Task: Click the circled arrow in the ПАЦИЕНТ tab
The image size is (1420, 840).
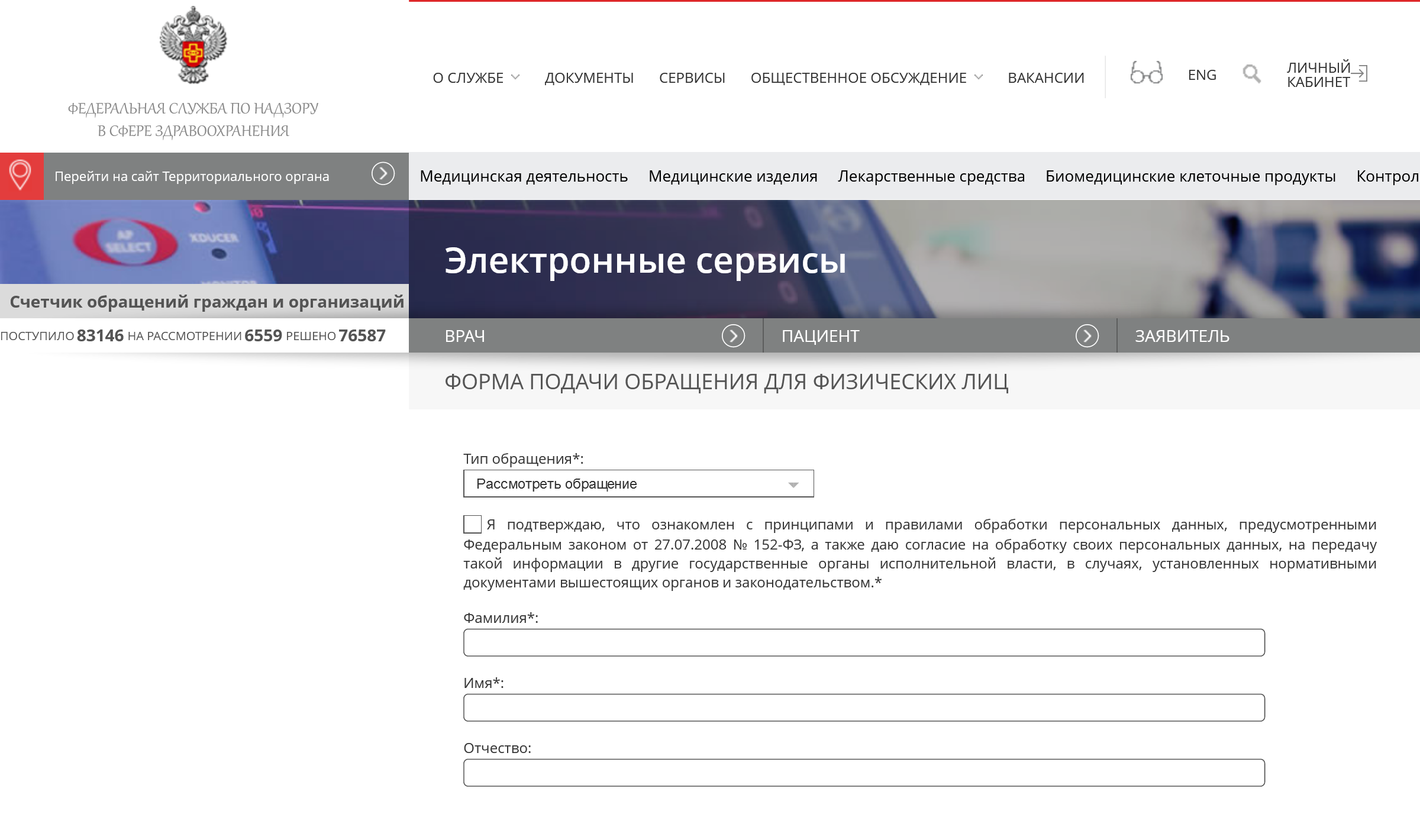Action: coord(1087,336)
